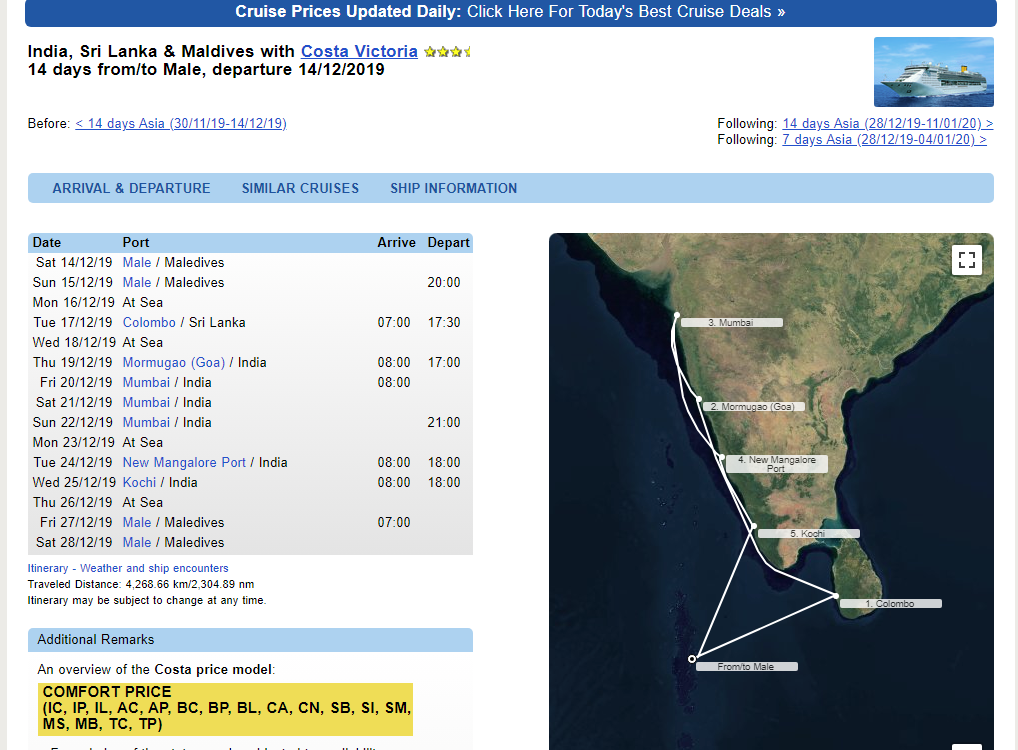This screenshot has width=1018, height=750.
Task: Go to previous 14 days Asia cruise
Action: pos(180,123)
